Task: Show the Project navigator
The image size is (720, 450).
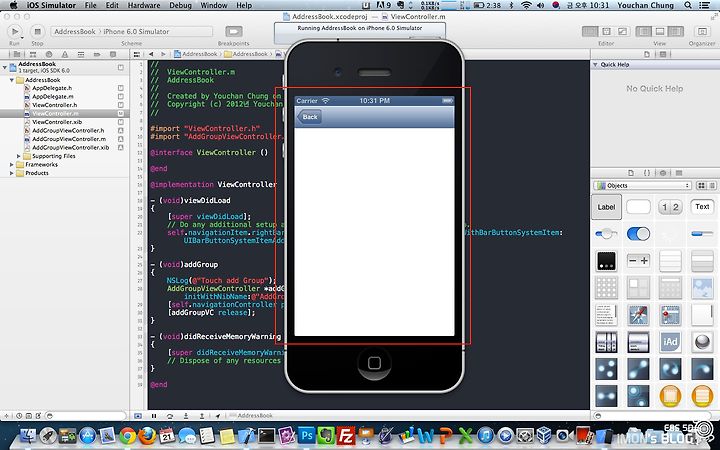Action: coord(17,54)
